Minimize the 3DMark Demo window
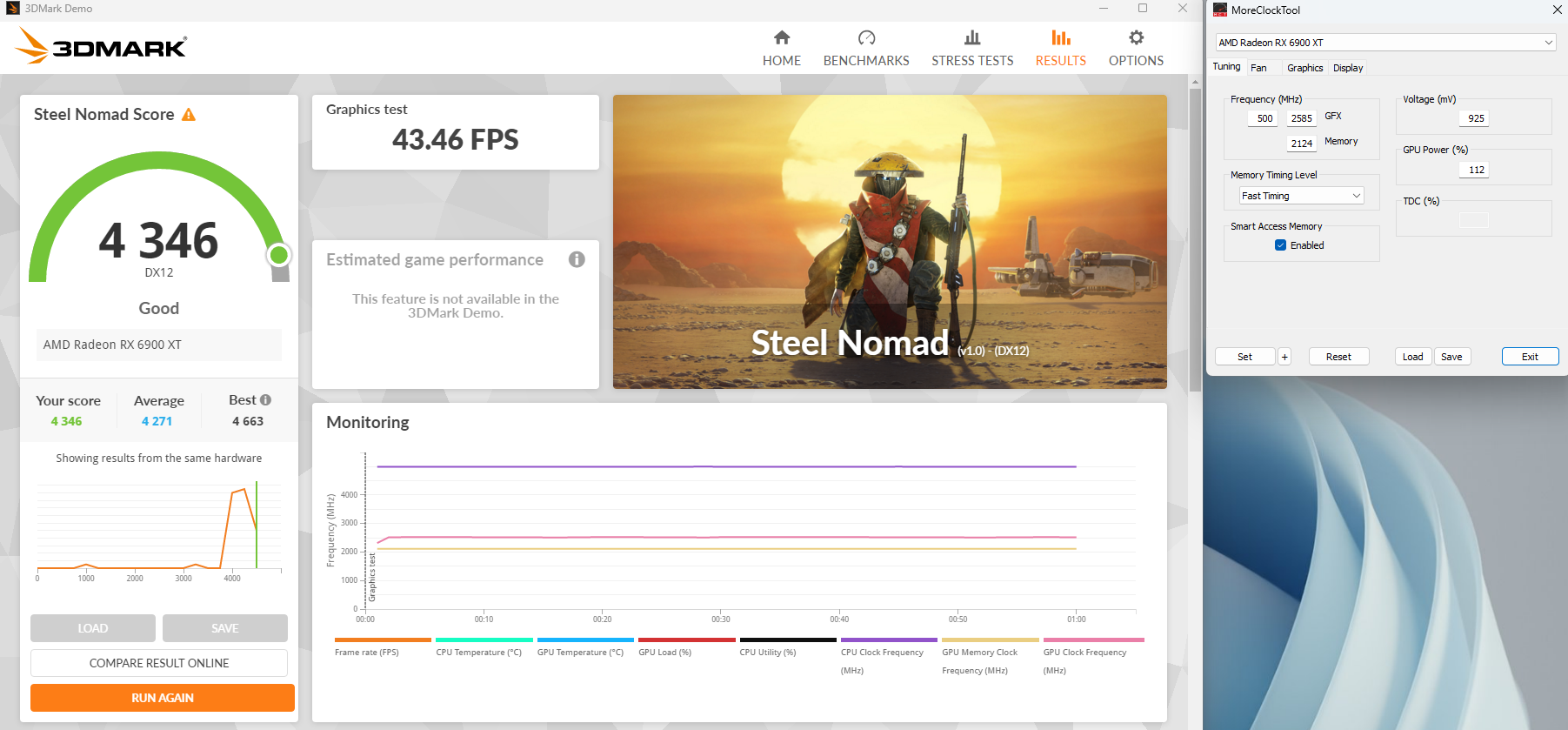Image resolution: width=1568 pixels, height=730 pixels. click(1104, 8)
